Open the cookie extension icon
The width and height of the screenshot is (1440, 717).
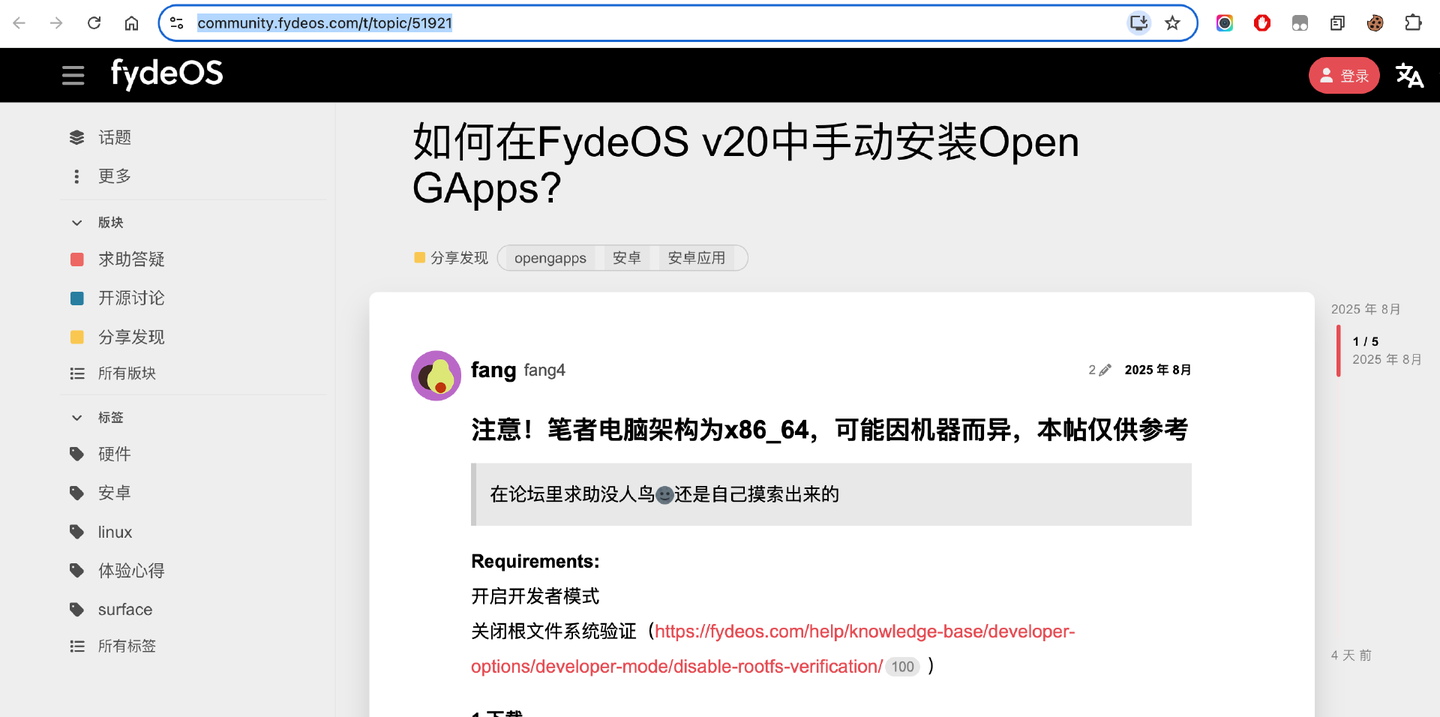1376,23
